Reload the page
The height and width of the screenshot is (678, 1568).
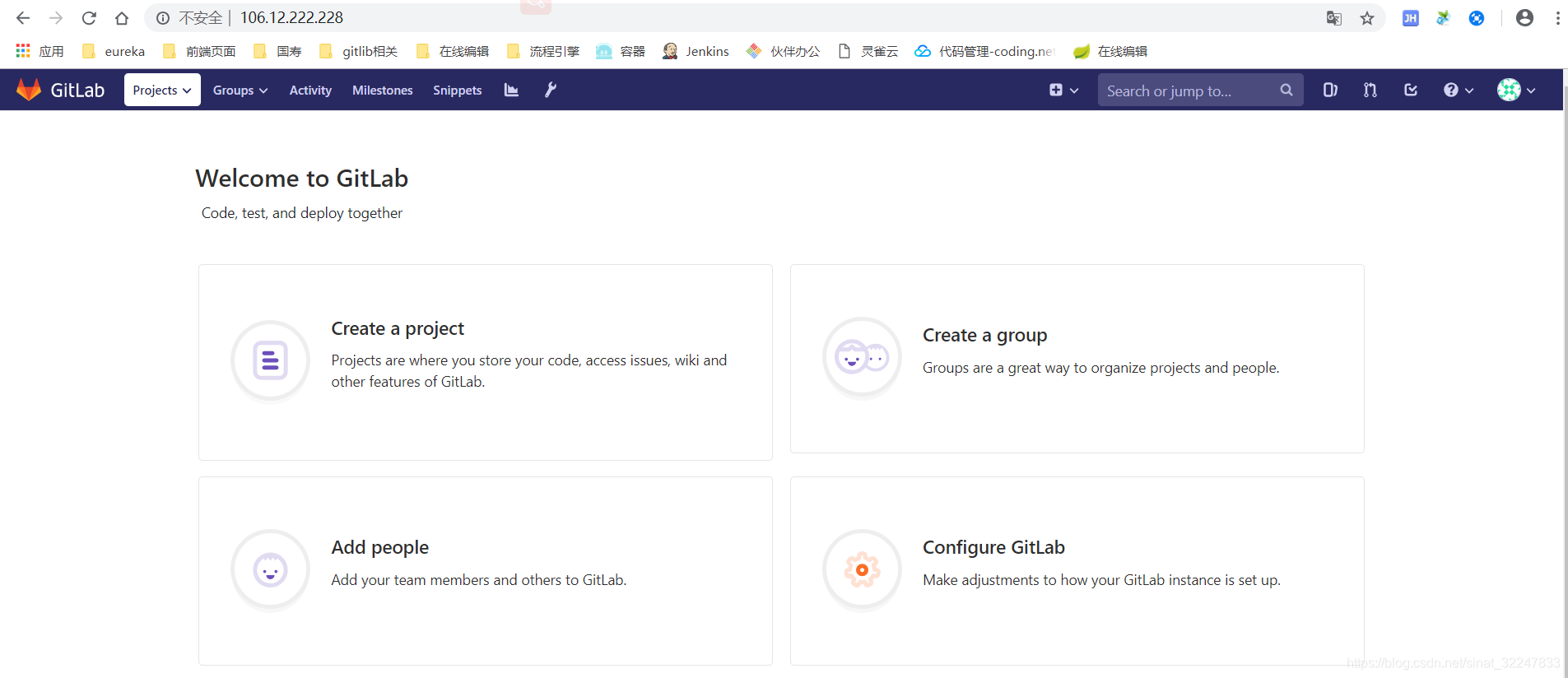[89, 17]
